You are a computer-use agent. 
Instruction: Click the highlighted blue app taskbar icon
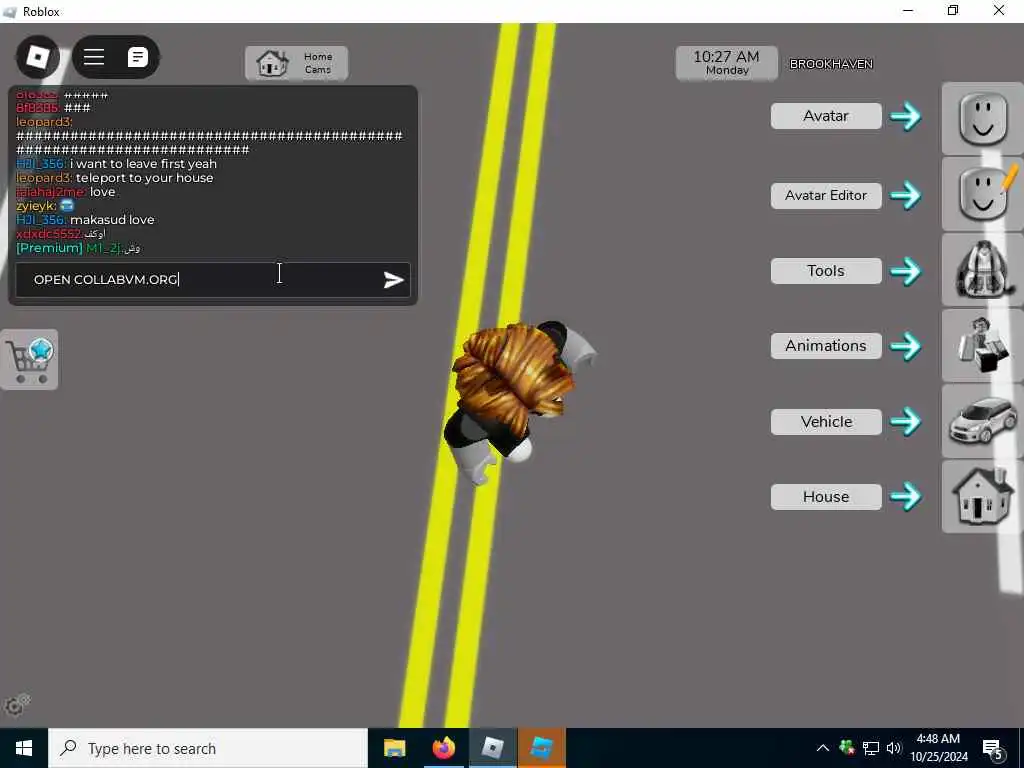point(541,748)
